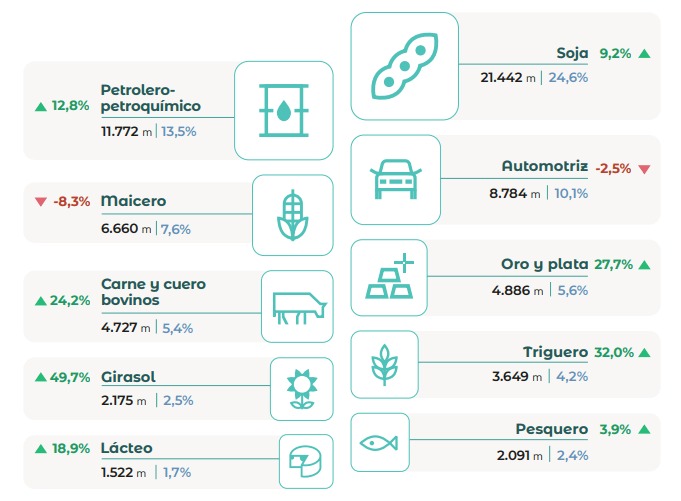
Task: Click the corn cob icon
Action: (292, 215)
